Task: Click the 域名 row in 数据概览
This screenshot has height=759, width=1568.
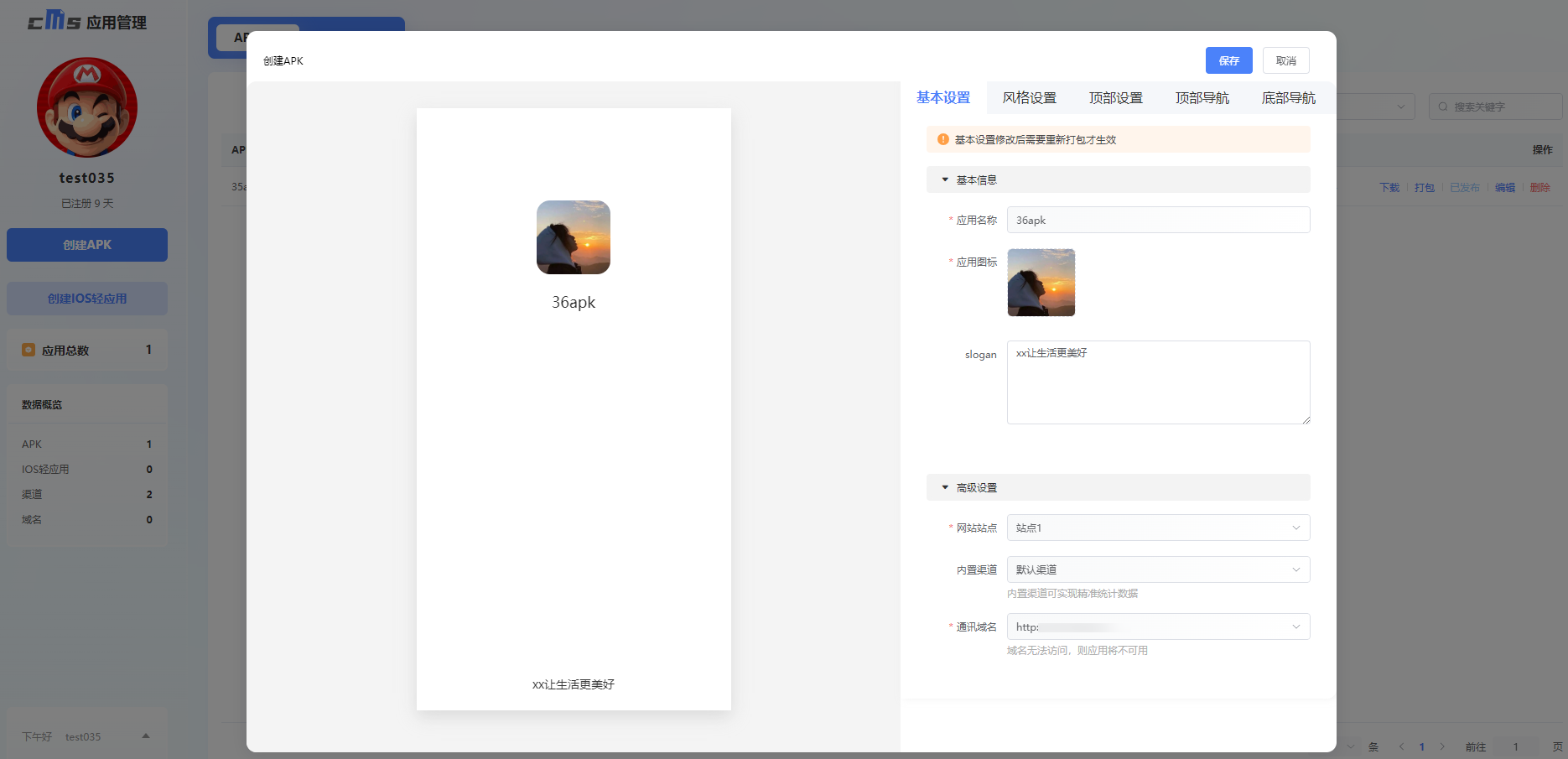Action: pyautogui.click(x=87, y=519)
